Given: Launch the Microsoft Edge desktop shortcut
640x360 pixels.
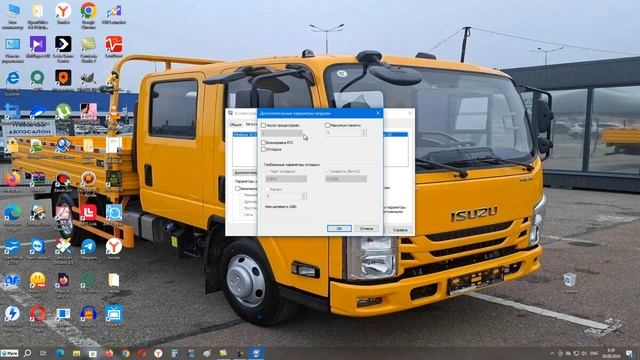Looking at the screenshot, I should (x=12, y=213).
